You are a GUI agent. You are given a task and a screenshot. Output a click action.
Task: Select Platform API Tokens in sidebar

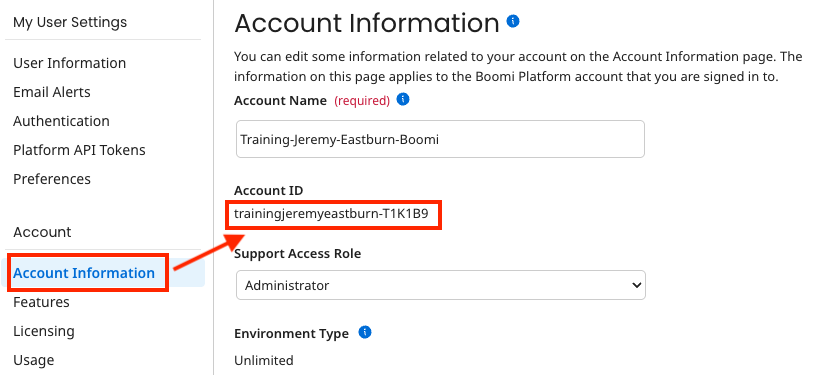coord(79,150)
